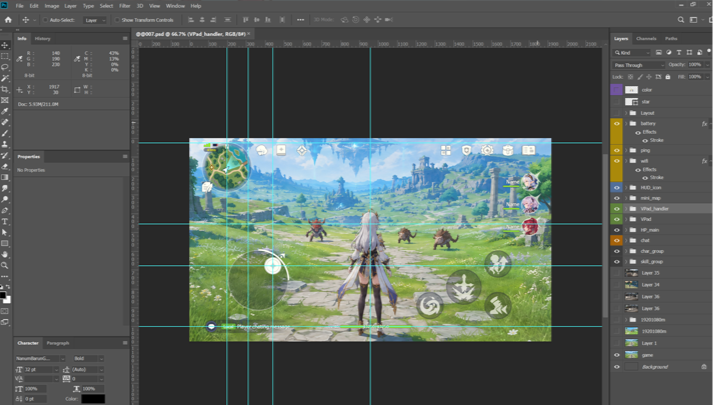Click the text Color swatch in Character panel
The height and width of the screenshot is (405, 713).
pos(93,399)
